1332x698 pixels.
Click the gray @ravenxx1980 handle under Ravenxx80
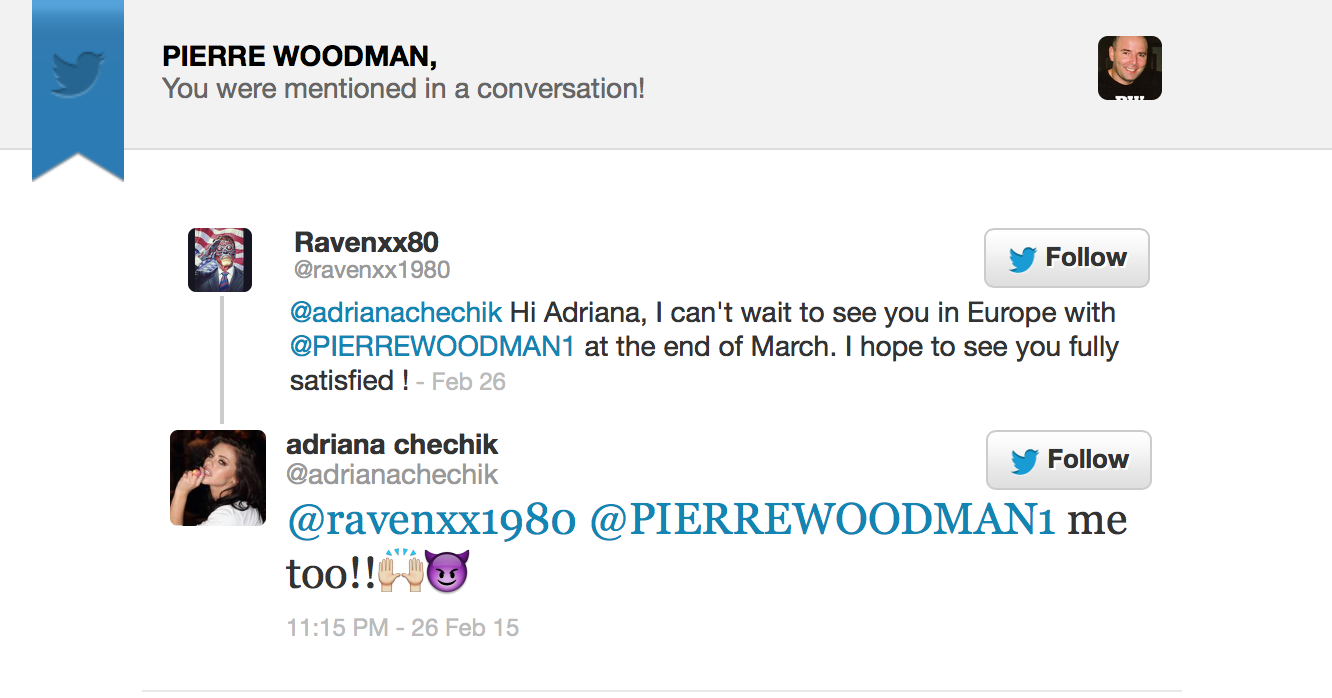[372, 270]
